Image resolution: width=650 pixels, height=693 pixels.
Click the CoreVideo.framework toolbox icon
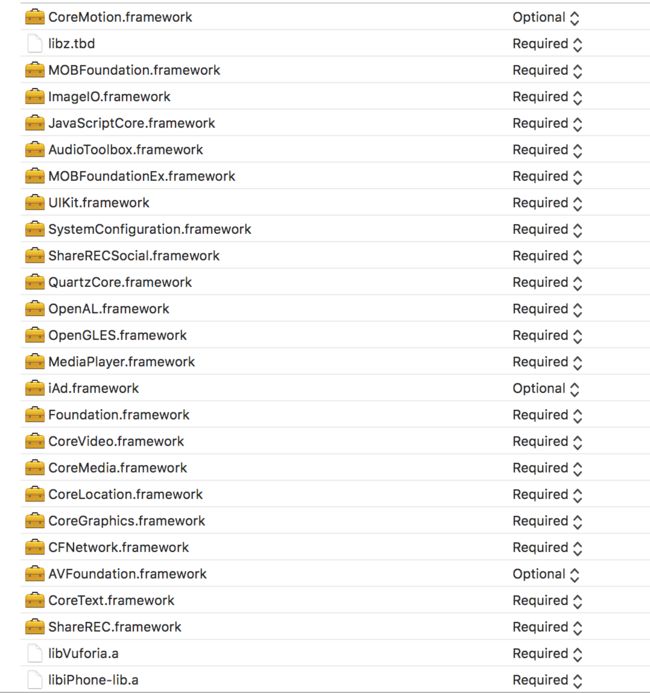(35, 442)
